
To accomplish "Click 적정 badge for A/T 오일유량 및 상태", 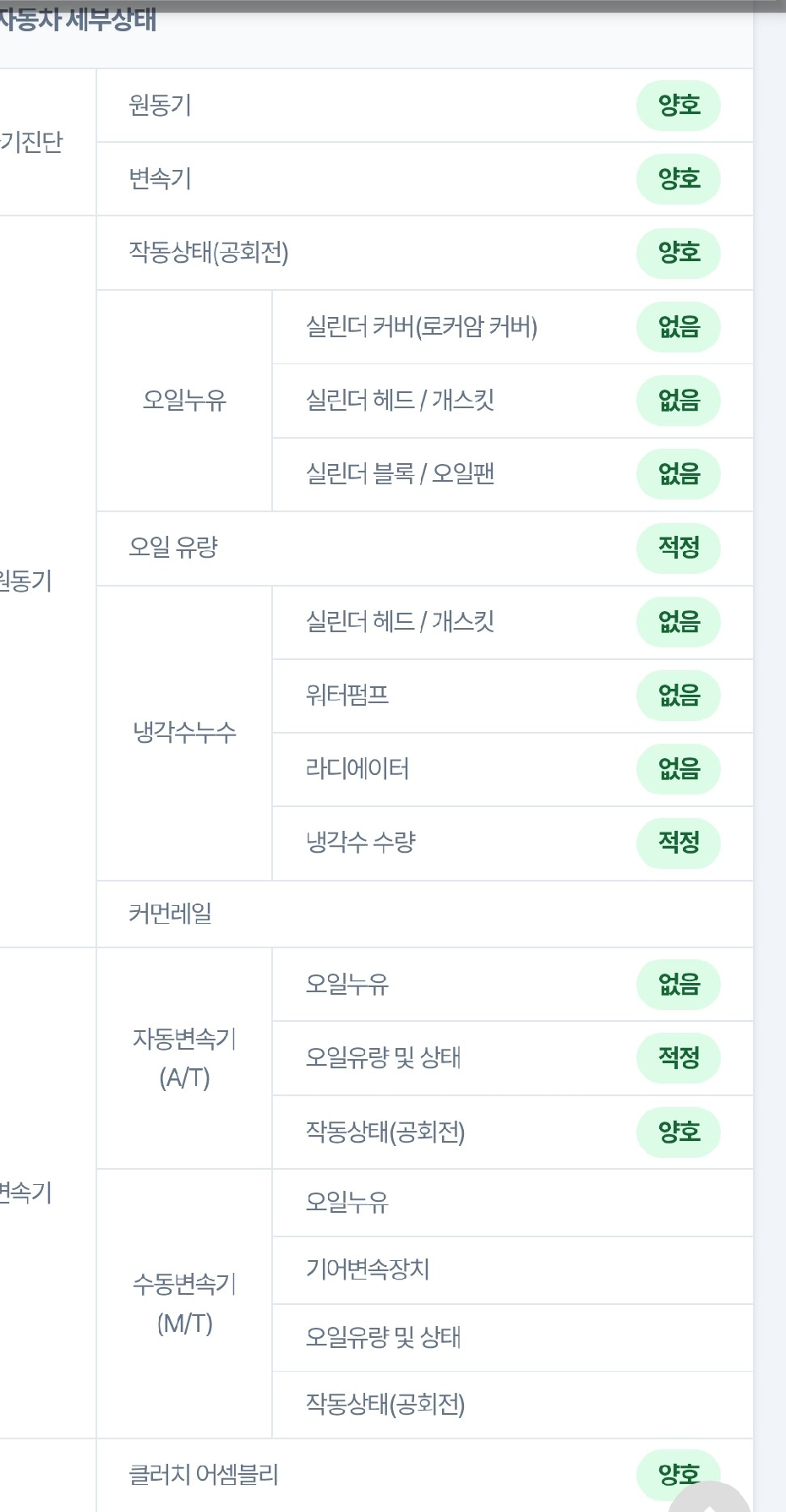I will tap(678, 1058).
